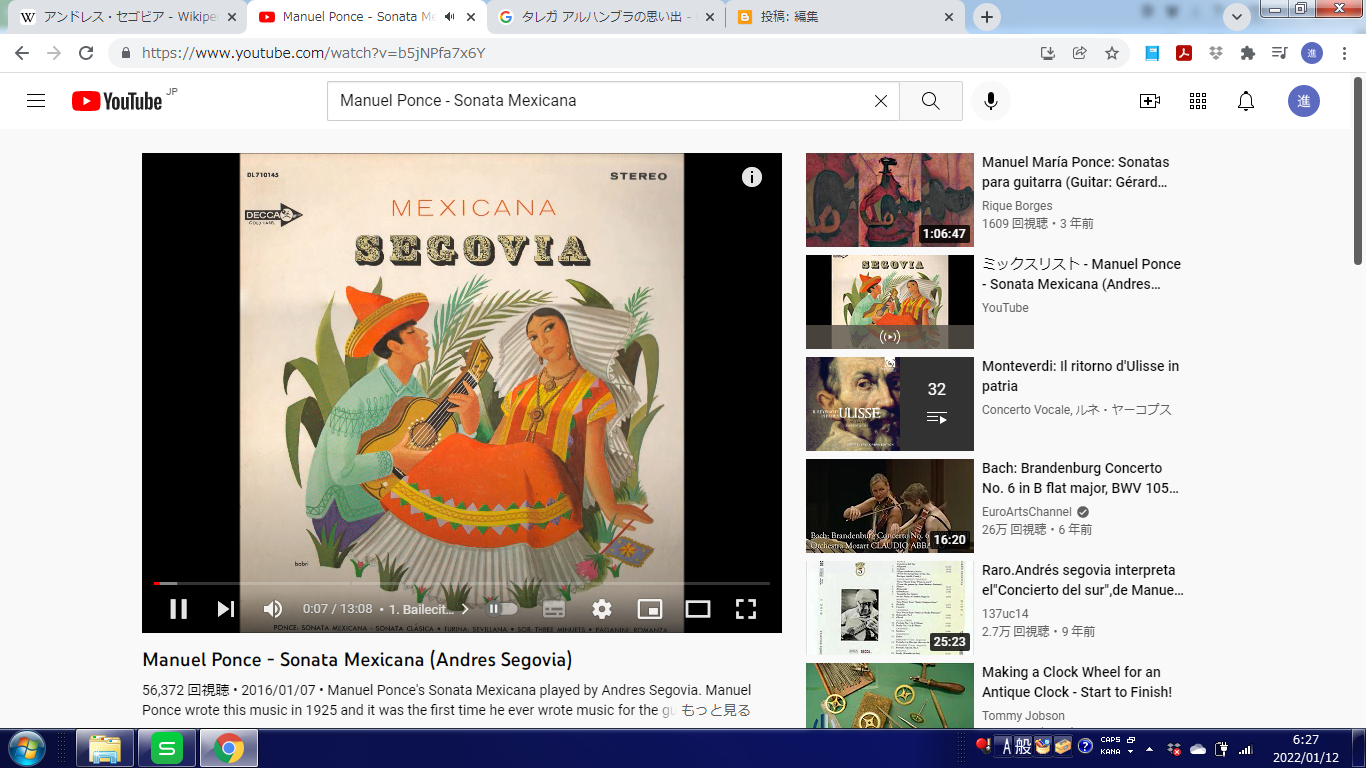Open the notifications bell
The height and width of the screenshot is (768, 1366).
(1246, 101)
